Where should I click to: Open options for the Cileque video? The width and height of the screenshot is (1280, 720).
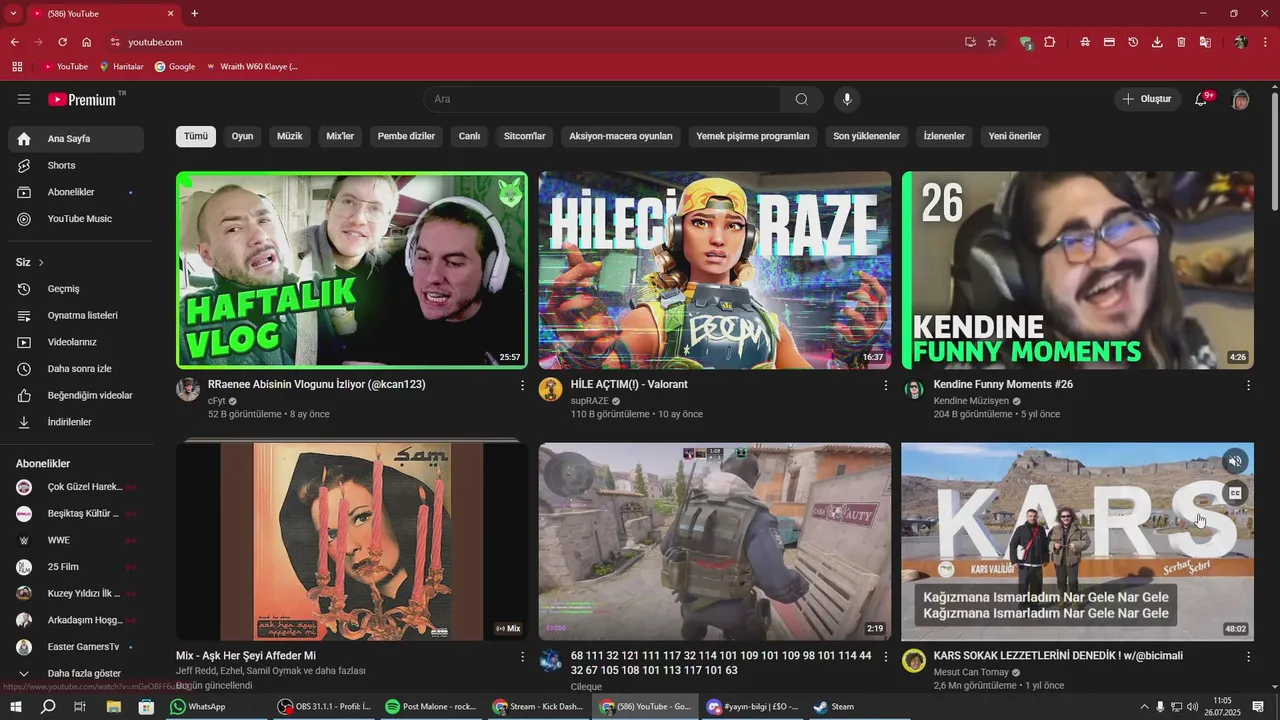pos(885,657)
